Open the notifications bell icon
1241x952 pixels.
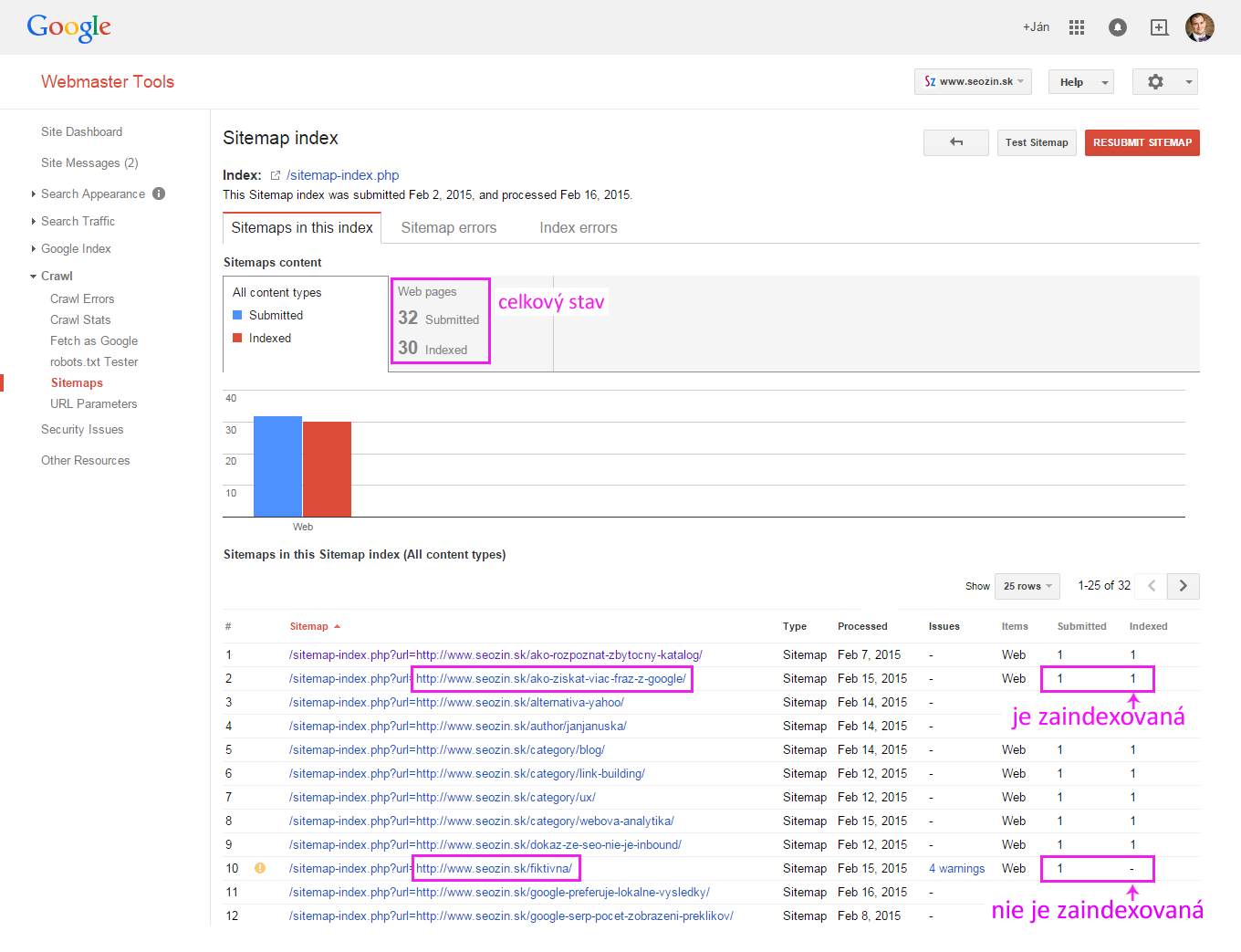point(1118,27)
